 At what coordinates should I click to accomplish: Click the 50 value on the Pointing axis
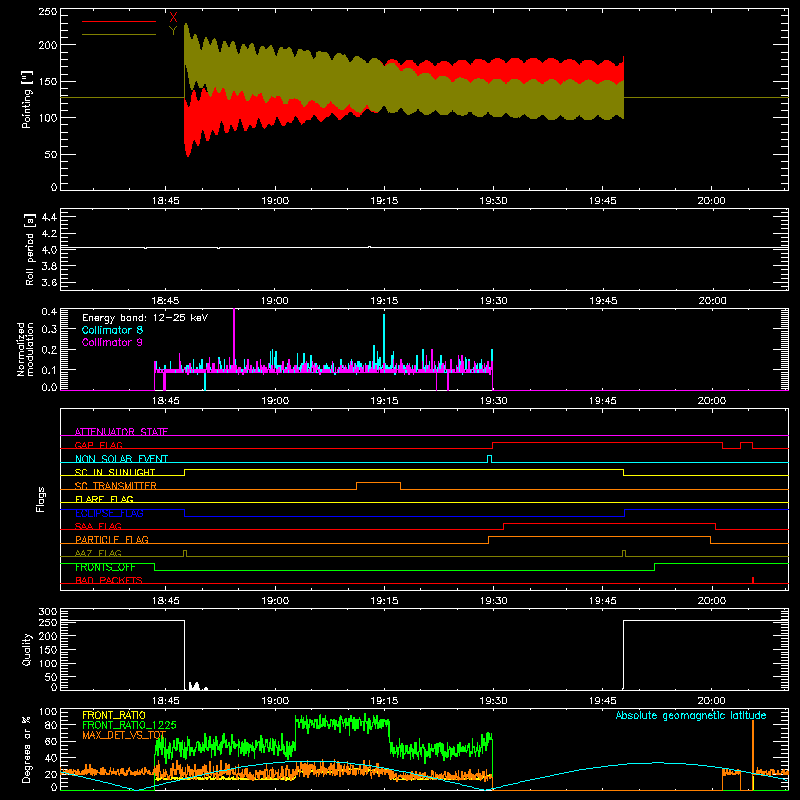51,155
